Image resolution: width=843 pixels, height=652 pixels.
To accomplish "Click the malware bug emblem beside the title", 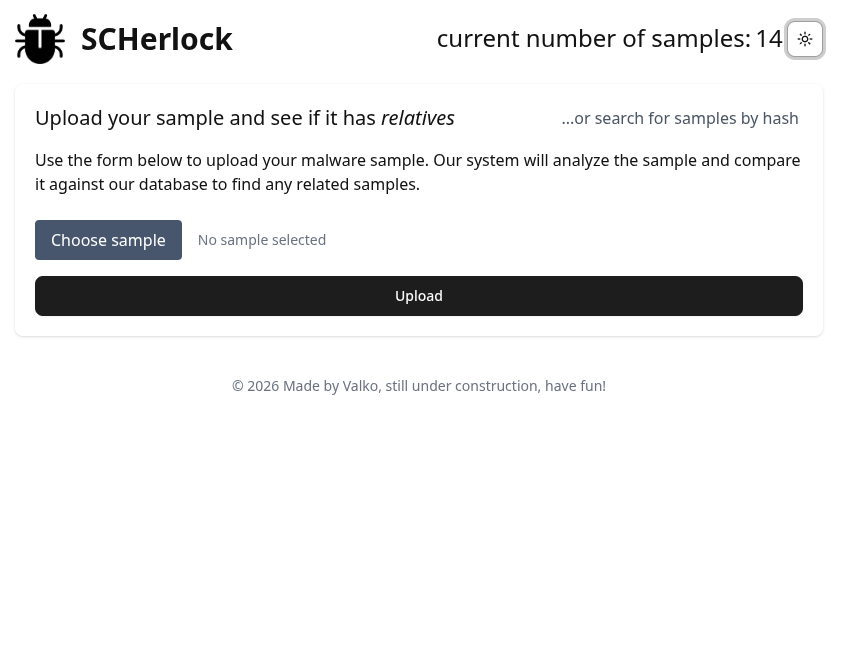I will point(40,39).
